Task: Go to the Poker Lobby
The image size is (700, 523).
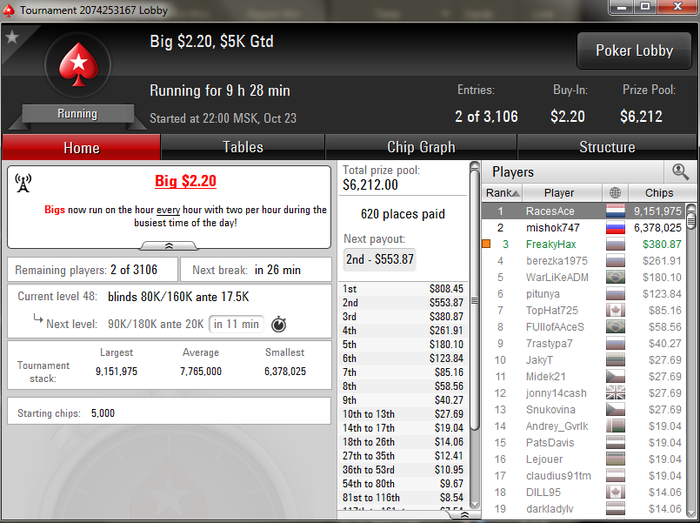Action: (634, 50)
